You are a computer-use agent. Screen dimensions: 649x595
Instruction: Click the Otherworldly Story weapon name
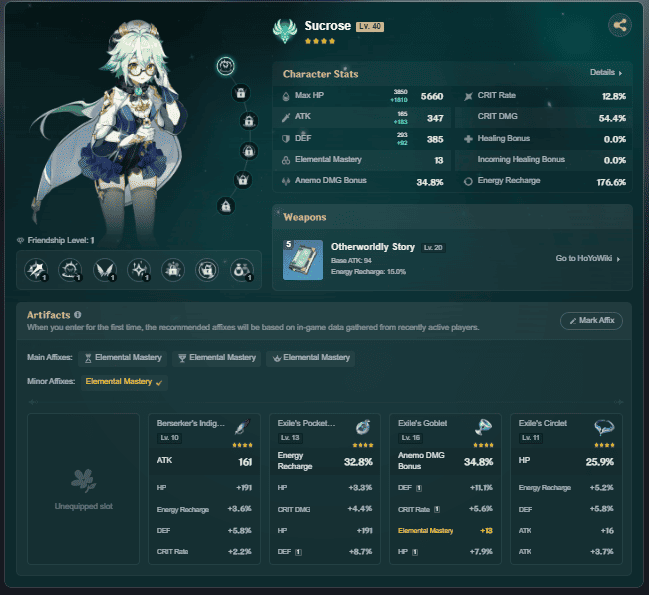tap(373, 247)
